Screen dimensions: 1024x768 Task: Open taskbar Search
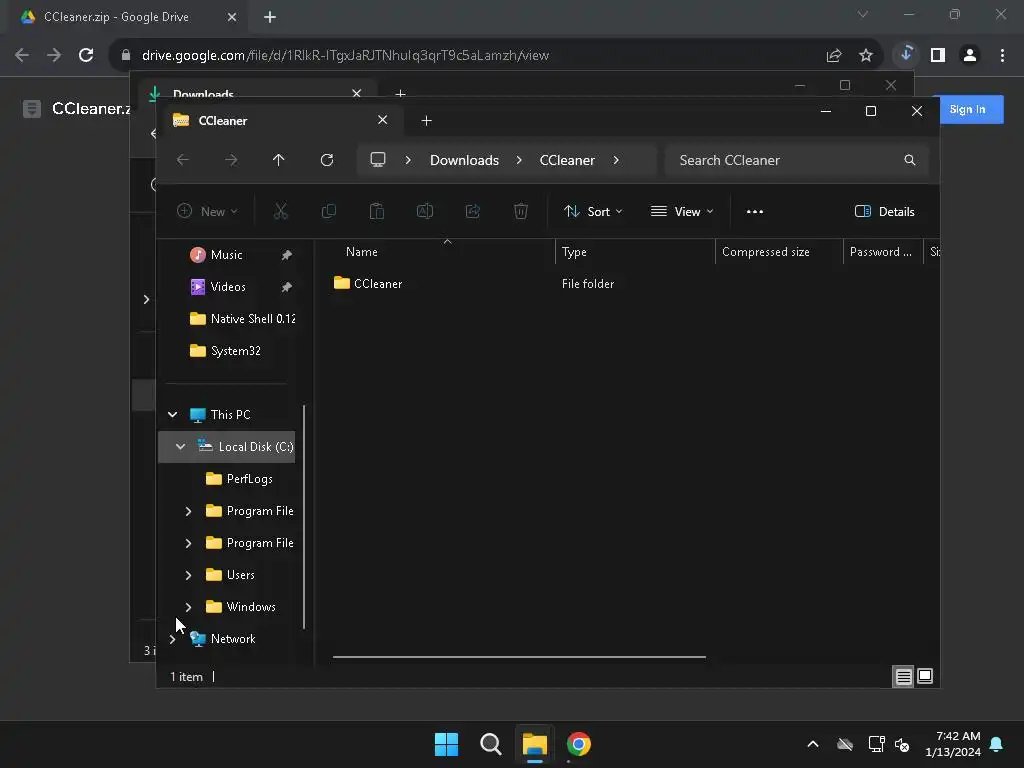[x=490, y=744]
